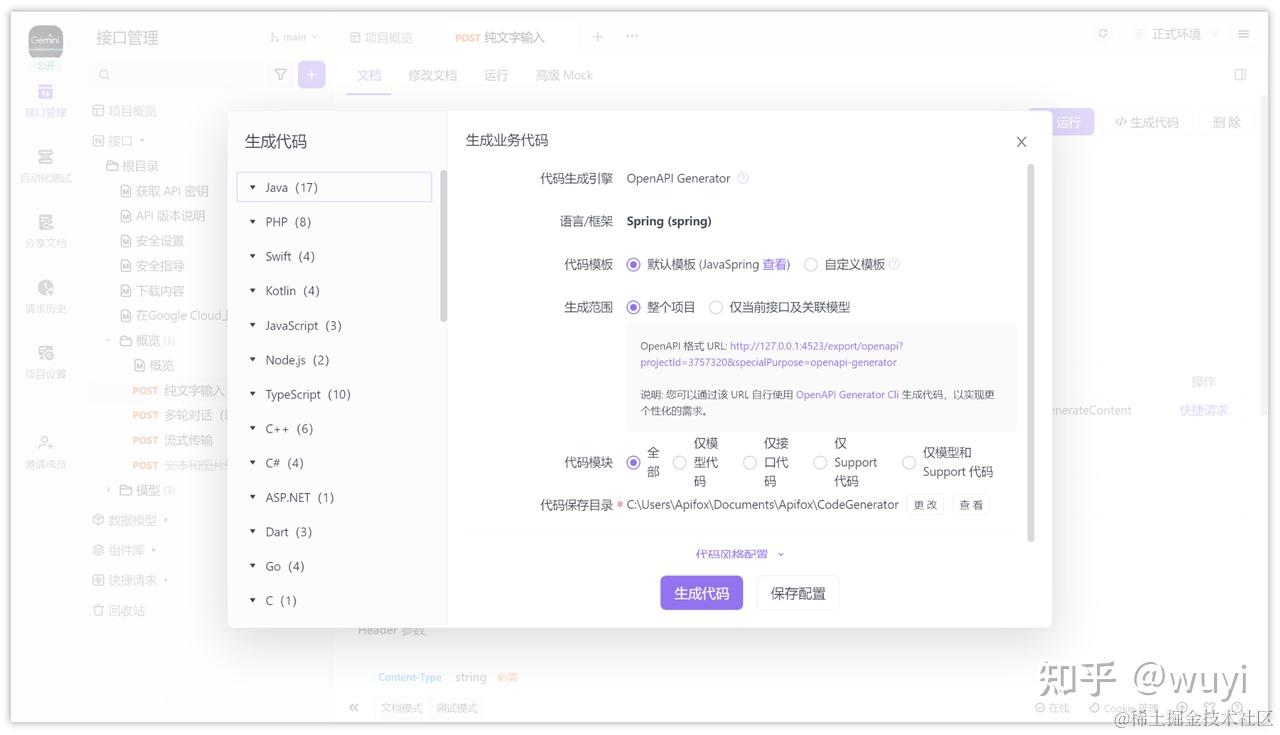Click the language list scrollbar
This screenshot has height=735, width=1280.
point(443,245)
